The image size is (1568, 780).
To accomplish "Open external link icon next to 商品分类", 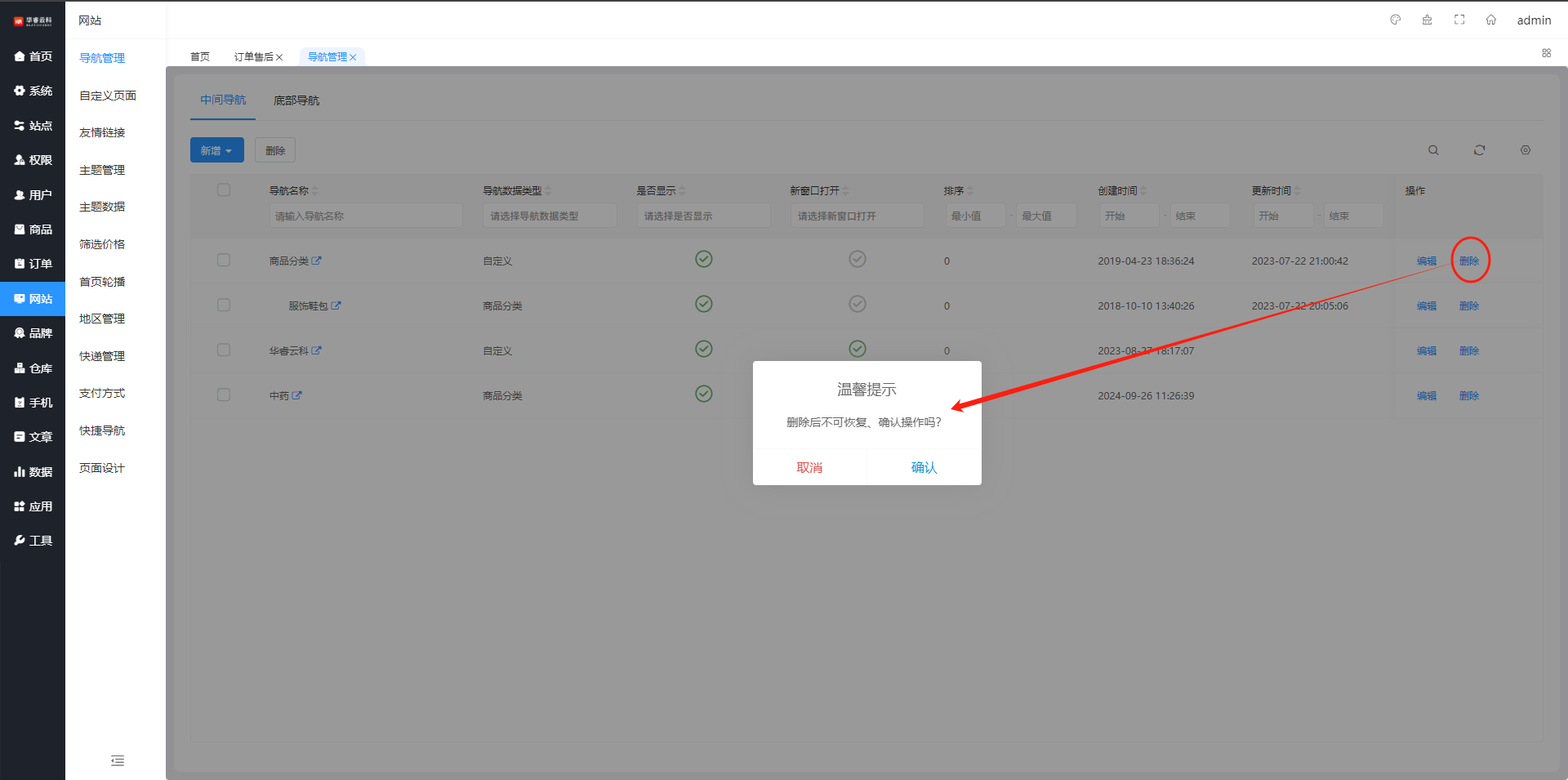I will tap(317, 261).
